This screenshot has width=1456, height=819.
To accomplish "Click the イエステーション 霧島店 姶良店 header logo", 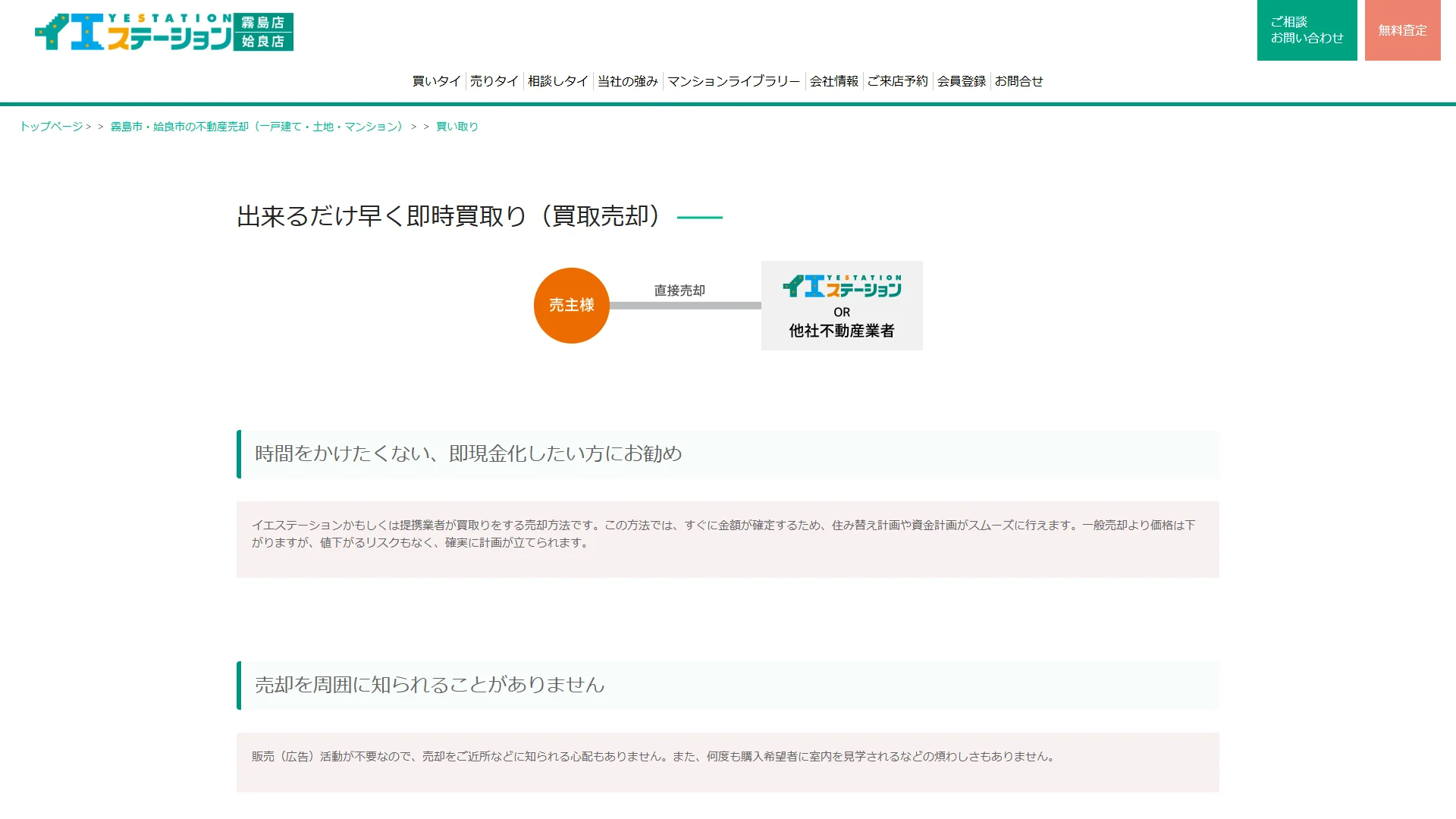I will 164,32.
